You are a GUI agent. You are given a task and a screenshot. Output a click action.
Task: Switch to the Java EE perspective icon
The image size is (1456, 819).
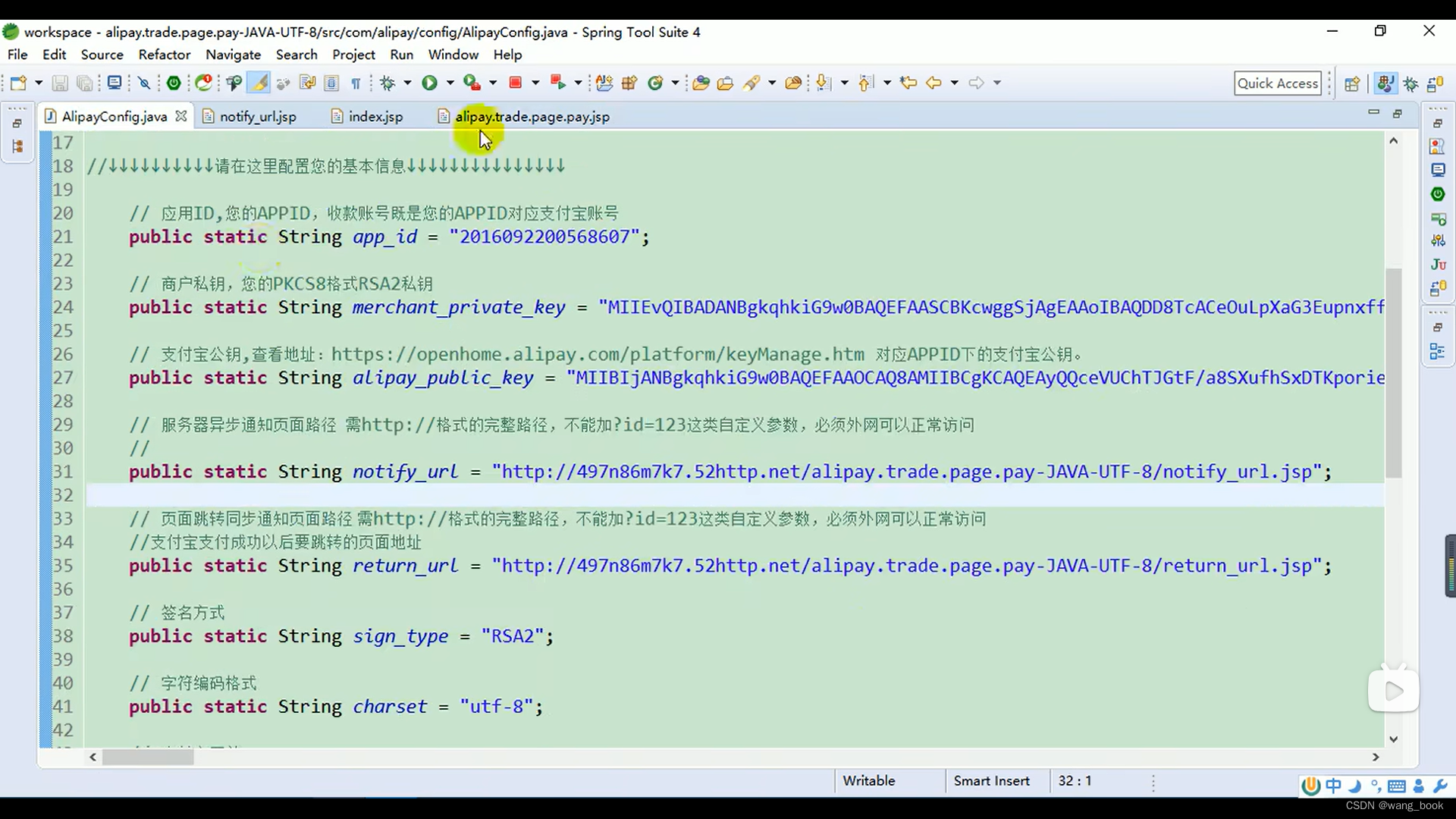1385,83
